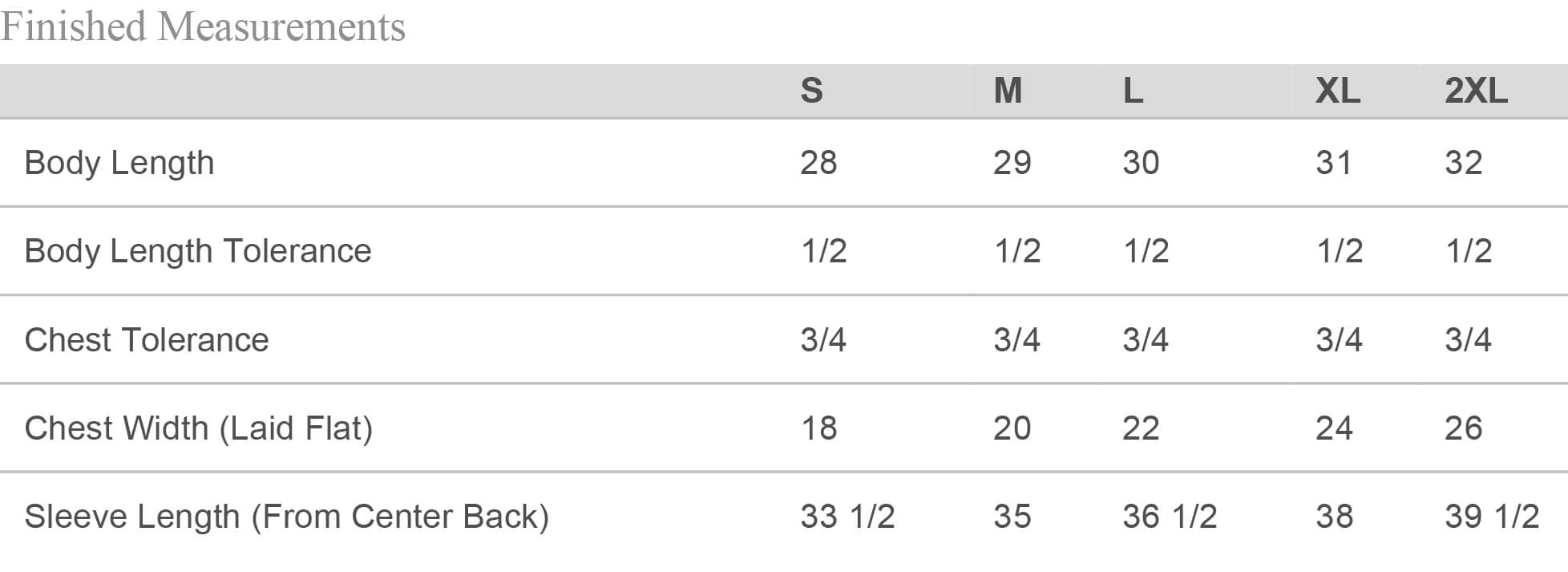The width and height of the screenshot is (1568, 572).
Task: Select the XL size column header
Action: coord(1337,90)
